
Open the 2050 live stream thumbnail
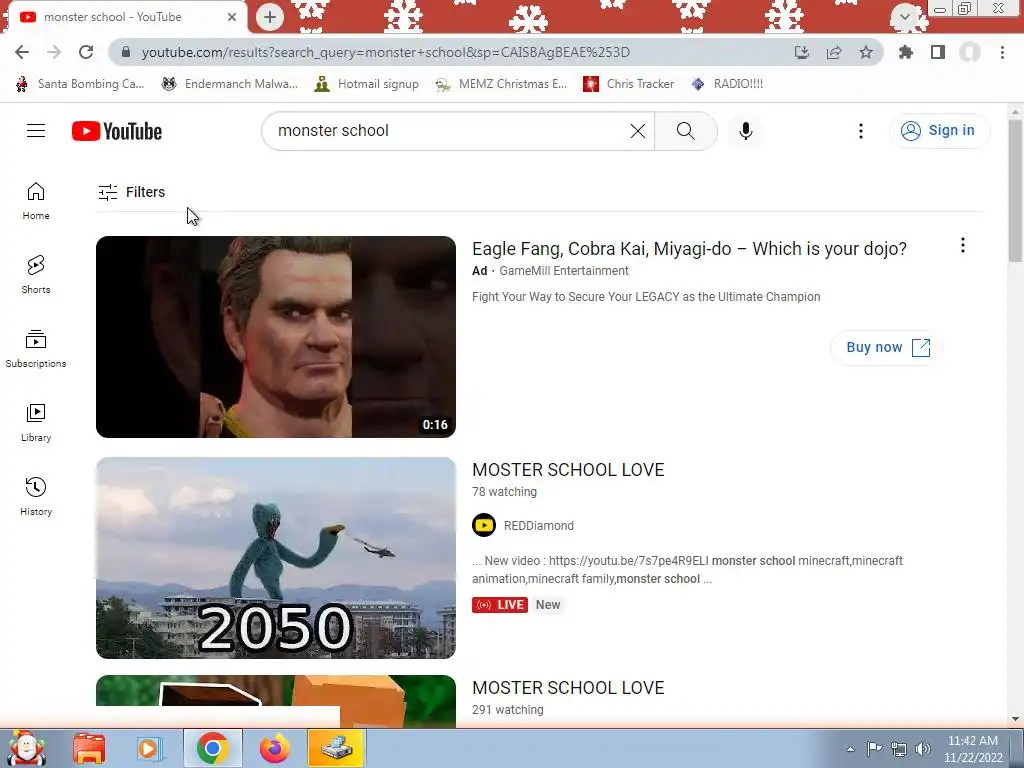click(x=276, y=558)
